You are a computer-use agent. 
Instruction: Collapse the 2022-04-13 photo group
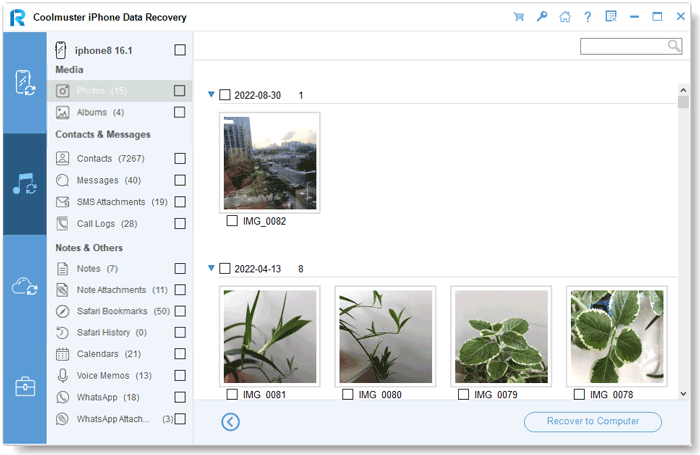211,268
